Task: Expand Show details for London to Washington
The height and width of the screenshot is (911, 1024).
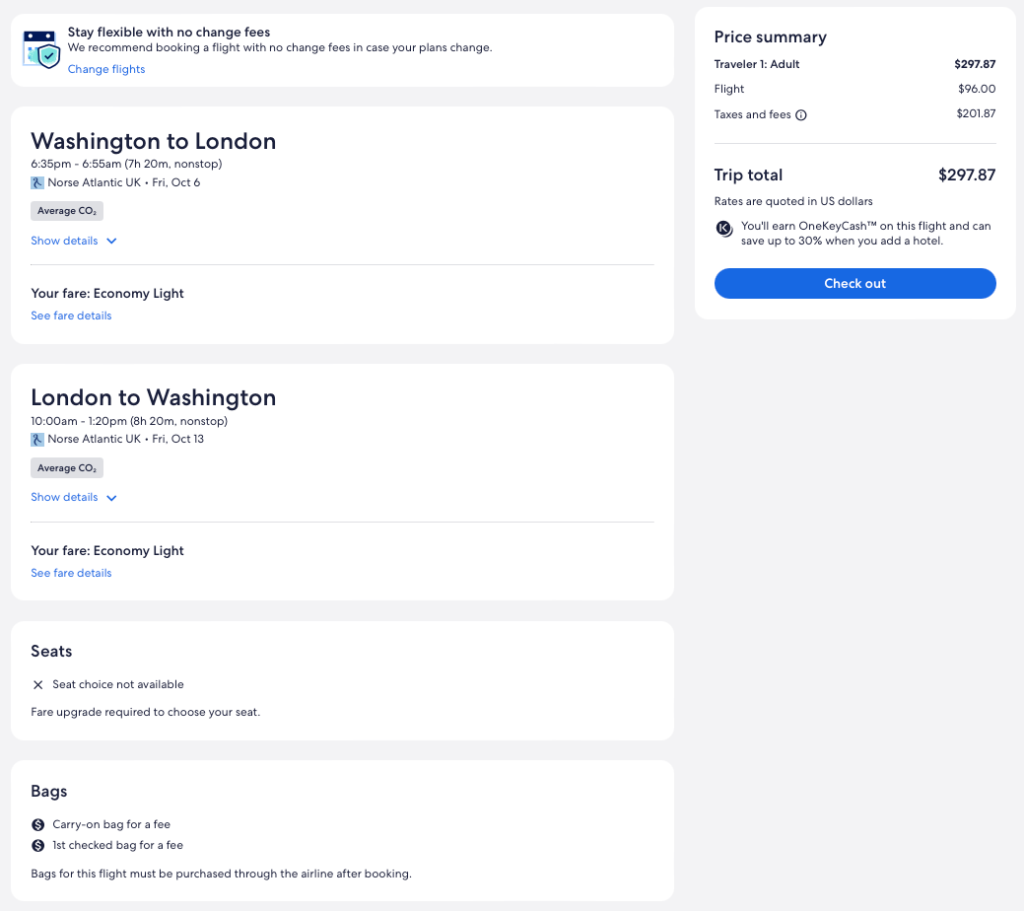Action: tap(65, 497)
